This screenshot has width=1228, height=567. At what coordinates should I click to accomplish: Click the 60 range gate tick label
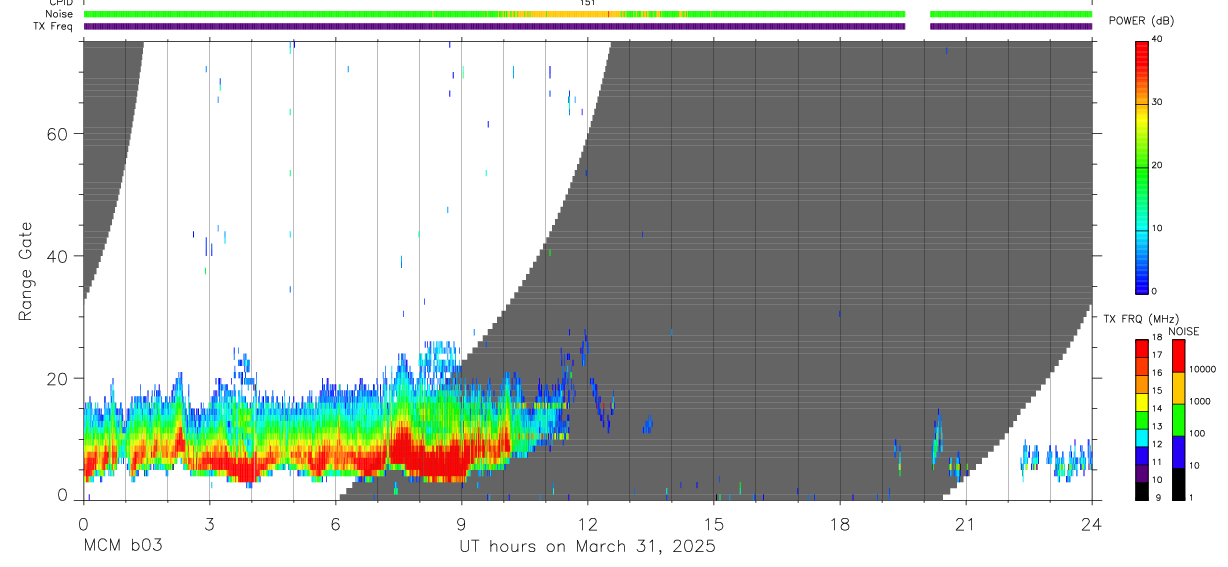tap(55, 134)
